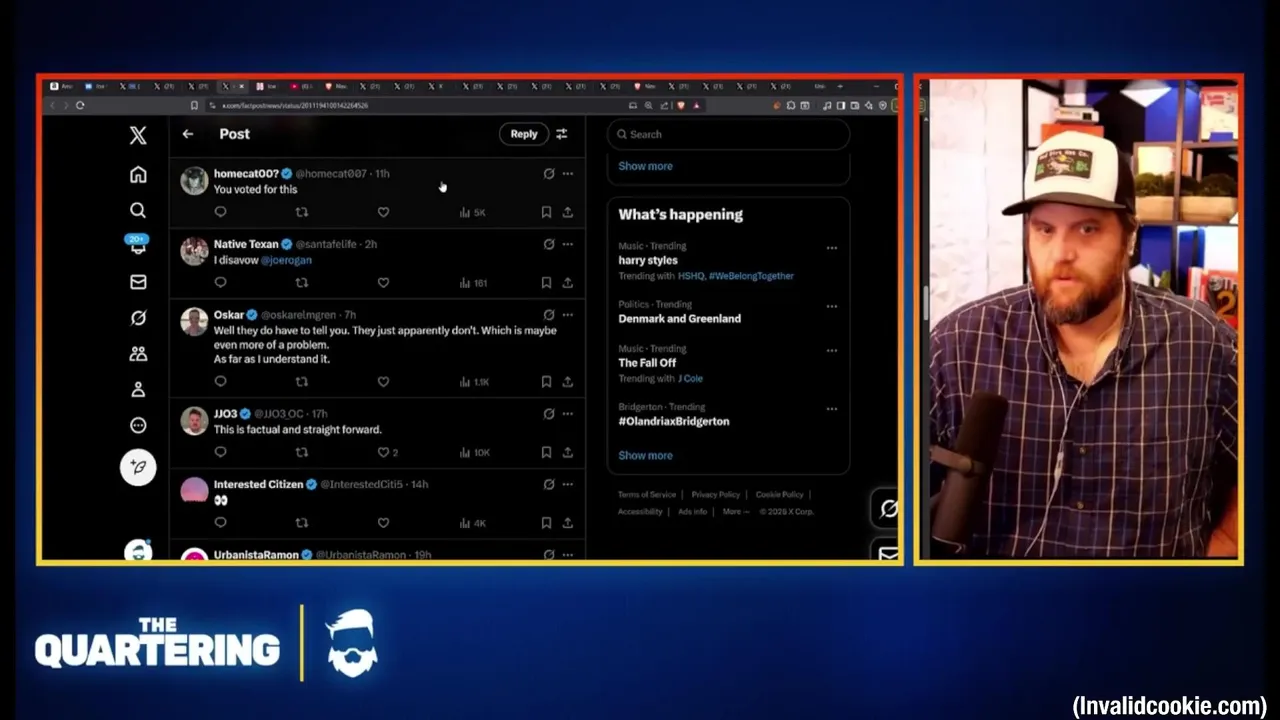Focus the Search field on X
1280x720 pixels.
(x=729, y=134)
